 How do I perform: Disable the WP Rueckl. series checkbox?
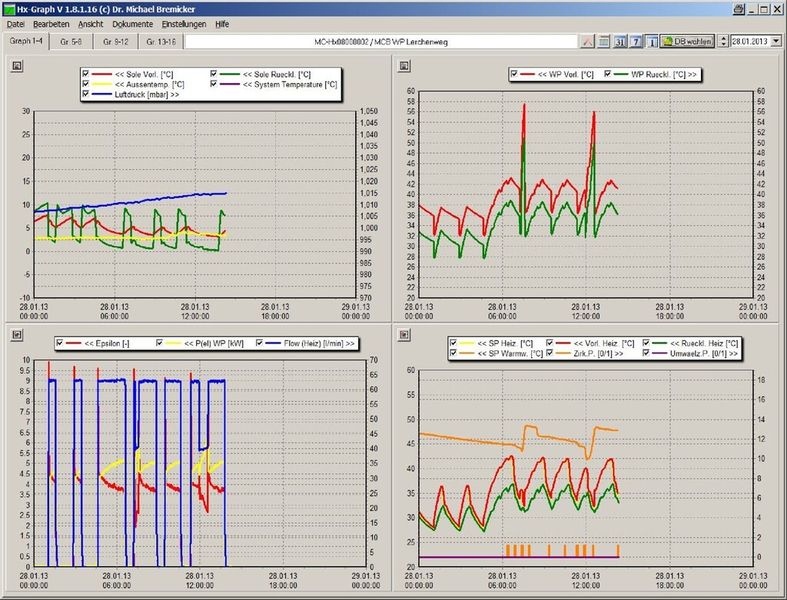point(606,74)
